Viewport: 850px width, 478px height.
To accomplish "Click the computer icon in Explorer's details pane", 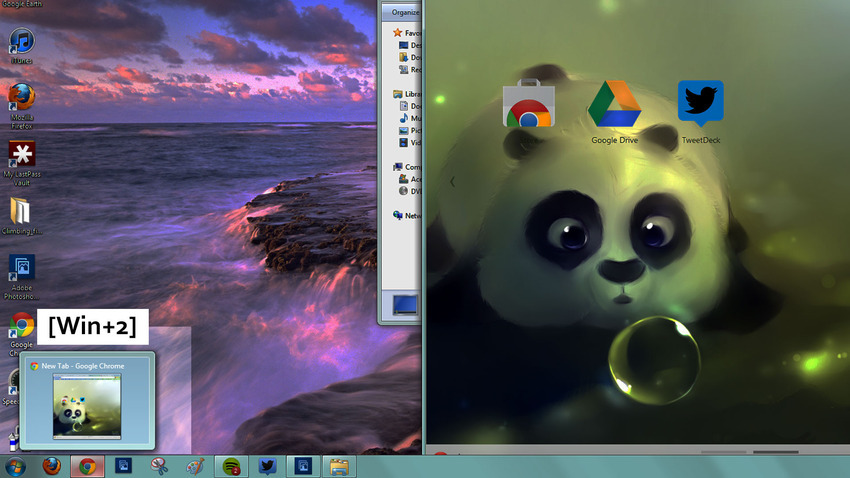I will click(405, 305).
